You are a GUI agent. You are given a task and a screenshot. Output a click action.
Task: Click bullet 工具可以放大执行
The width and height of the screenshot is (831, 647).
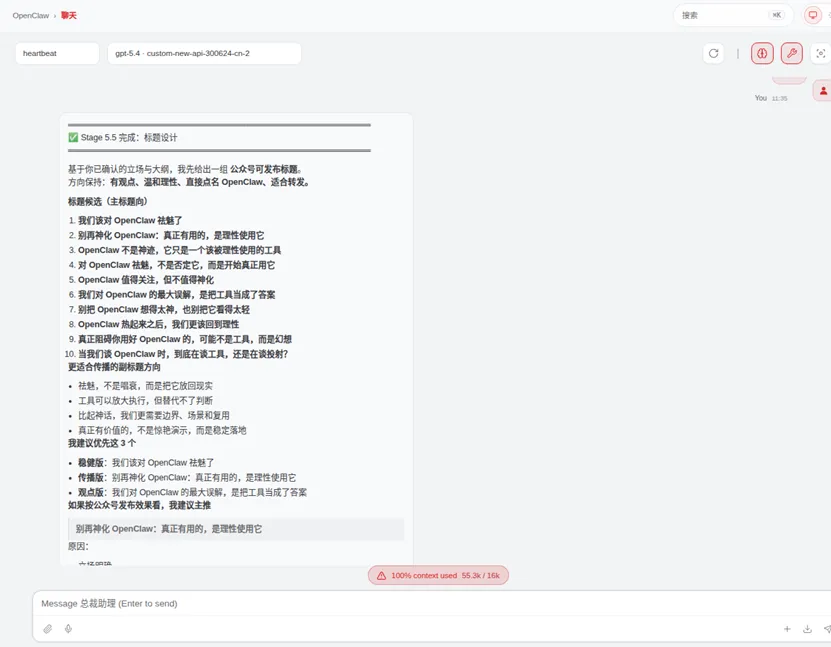click(145, 401)
